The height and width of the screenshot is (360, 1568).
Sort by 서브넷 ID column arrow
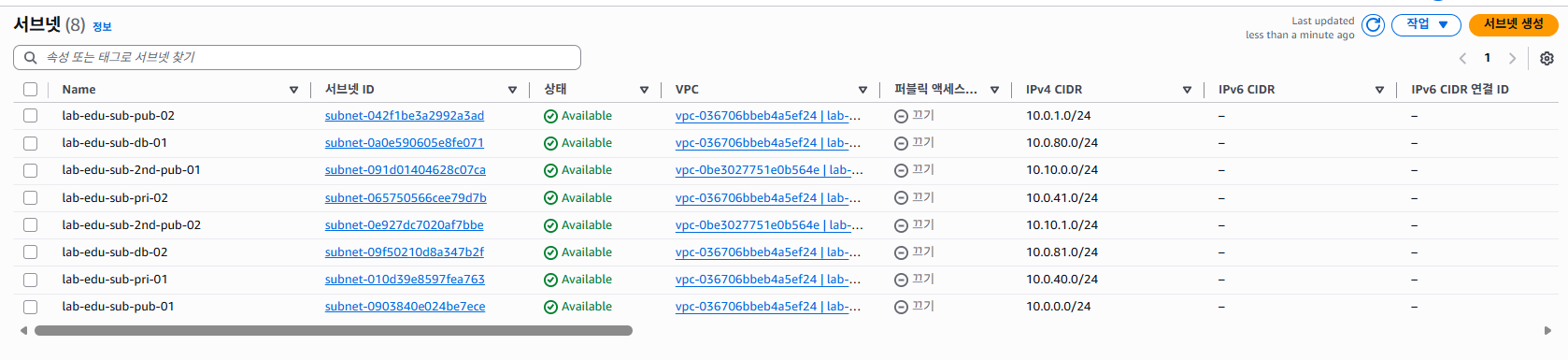tap(512, 90)
